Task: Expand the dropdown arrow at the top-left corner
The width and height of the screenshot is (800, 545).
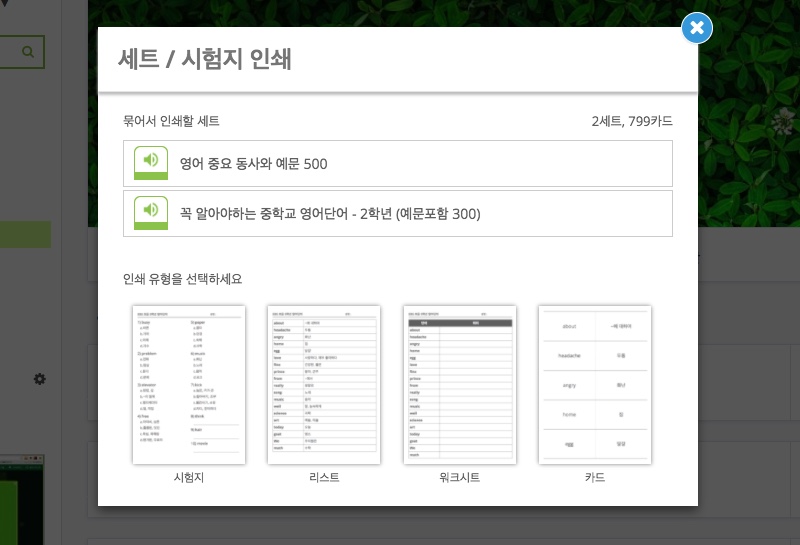Action: coord(4,6)
